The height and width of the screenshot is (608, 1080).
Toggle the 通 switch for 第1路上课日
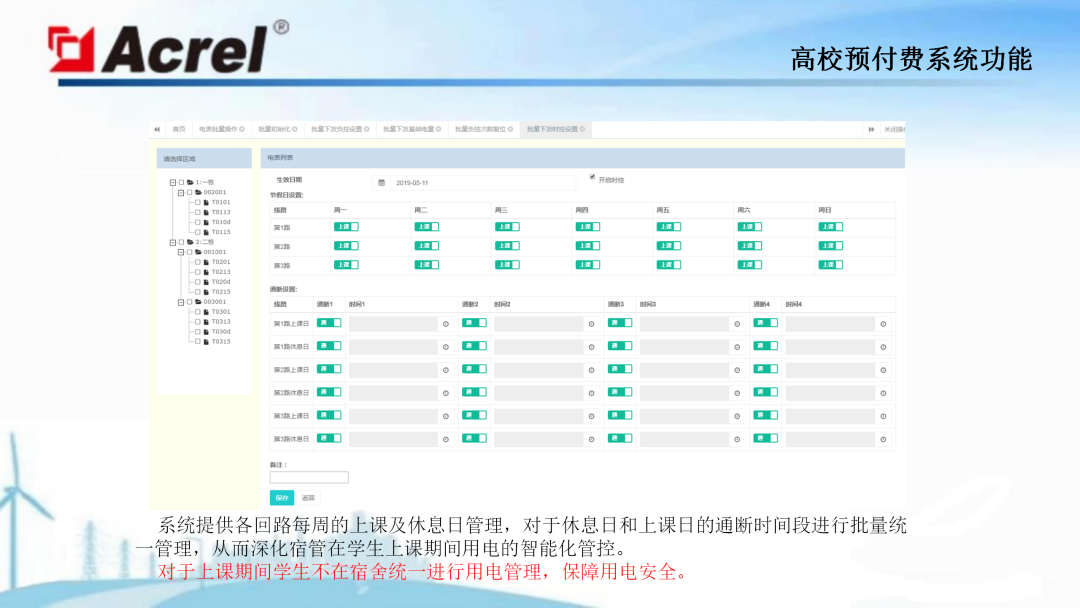tap(329, 324)
